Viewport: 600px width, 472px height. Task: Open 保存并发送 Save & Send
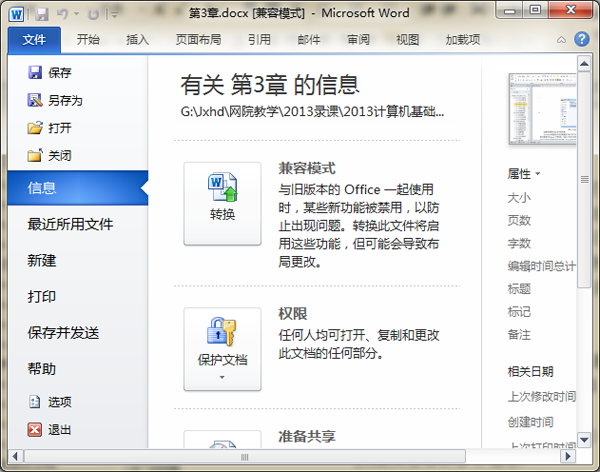pyautogui.click(x=63, y=333)
